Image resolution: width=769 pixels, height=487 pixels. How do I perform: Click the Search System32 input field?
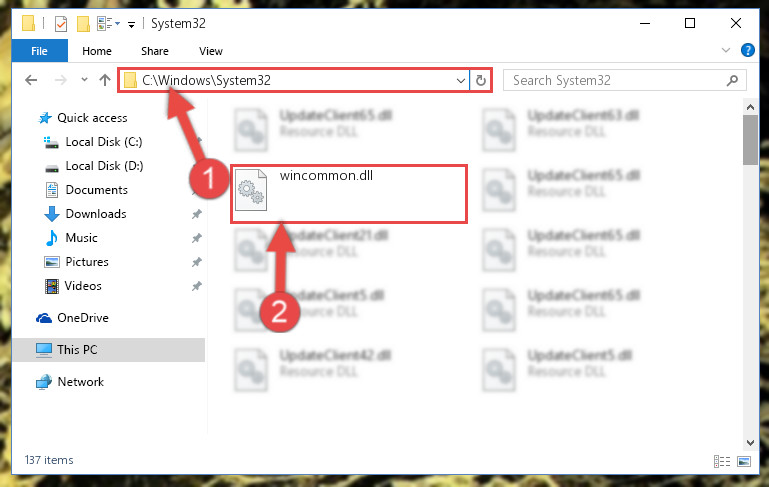[x=615, y=80]
